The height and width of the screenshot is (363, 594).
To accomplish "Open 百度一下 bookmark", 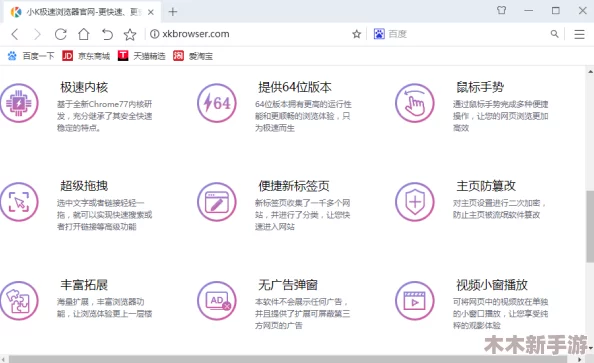I will (x=31, y=56).
